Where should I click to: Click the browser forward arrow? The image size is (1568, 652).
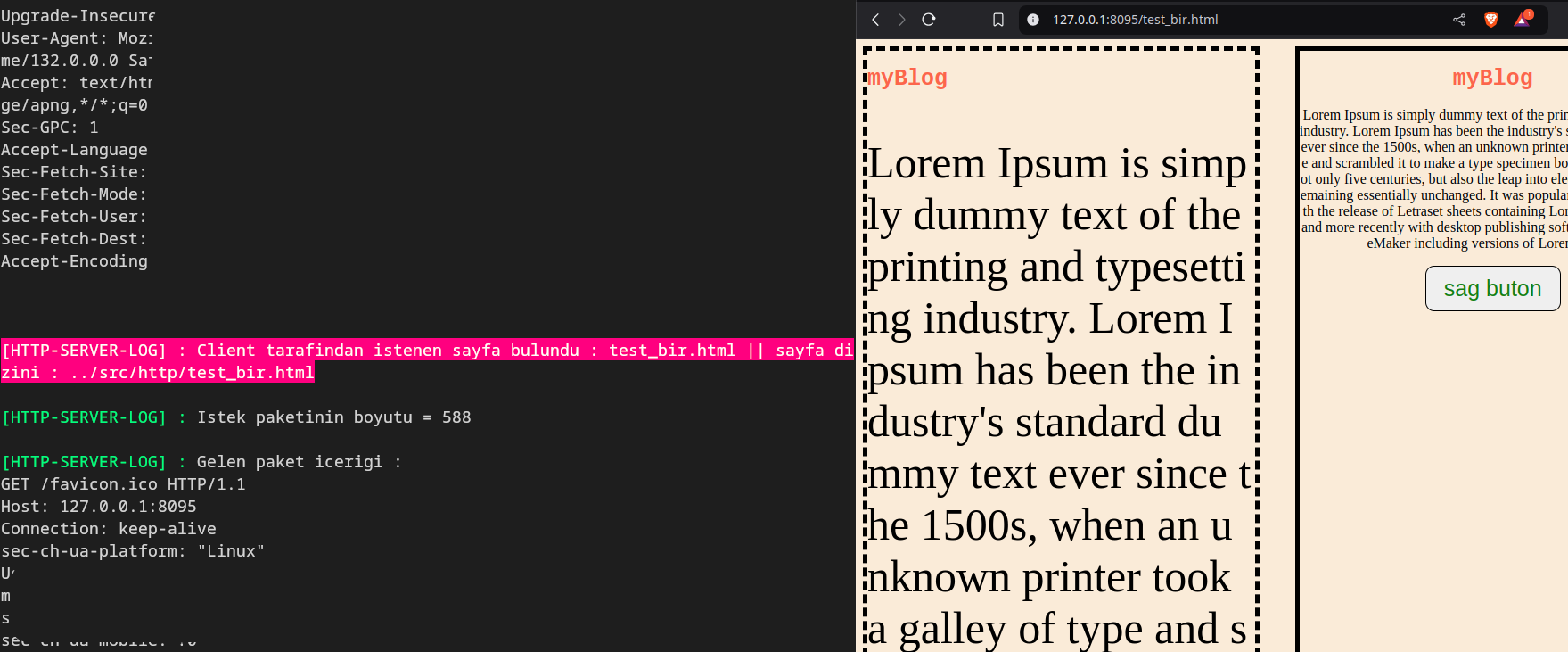[902, 20]
